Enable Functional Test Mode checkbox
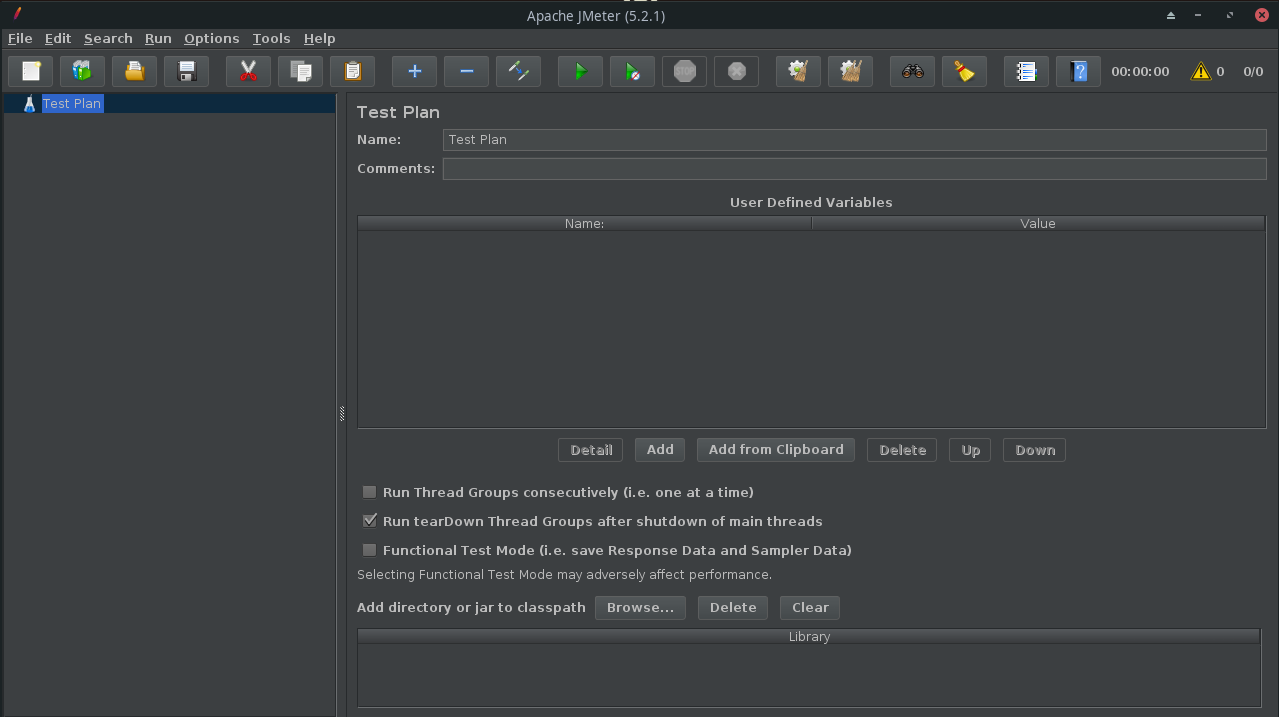The width and height of the screenshot is (1279, 717). click(x=370, y=550)
